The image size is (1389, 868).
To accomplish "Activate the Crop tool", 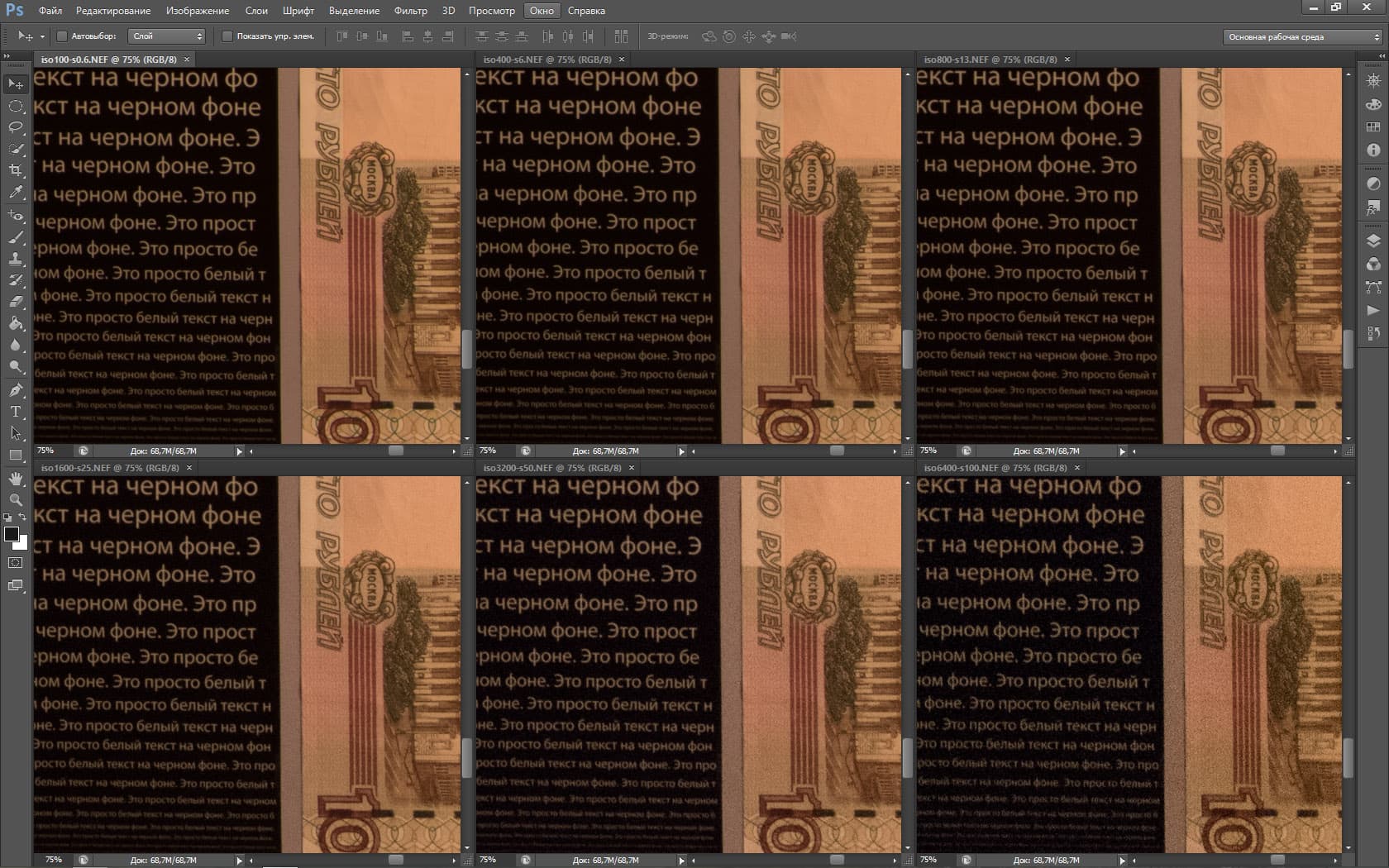I will [16, 170].
